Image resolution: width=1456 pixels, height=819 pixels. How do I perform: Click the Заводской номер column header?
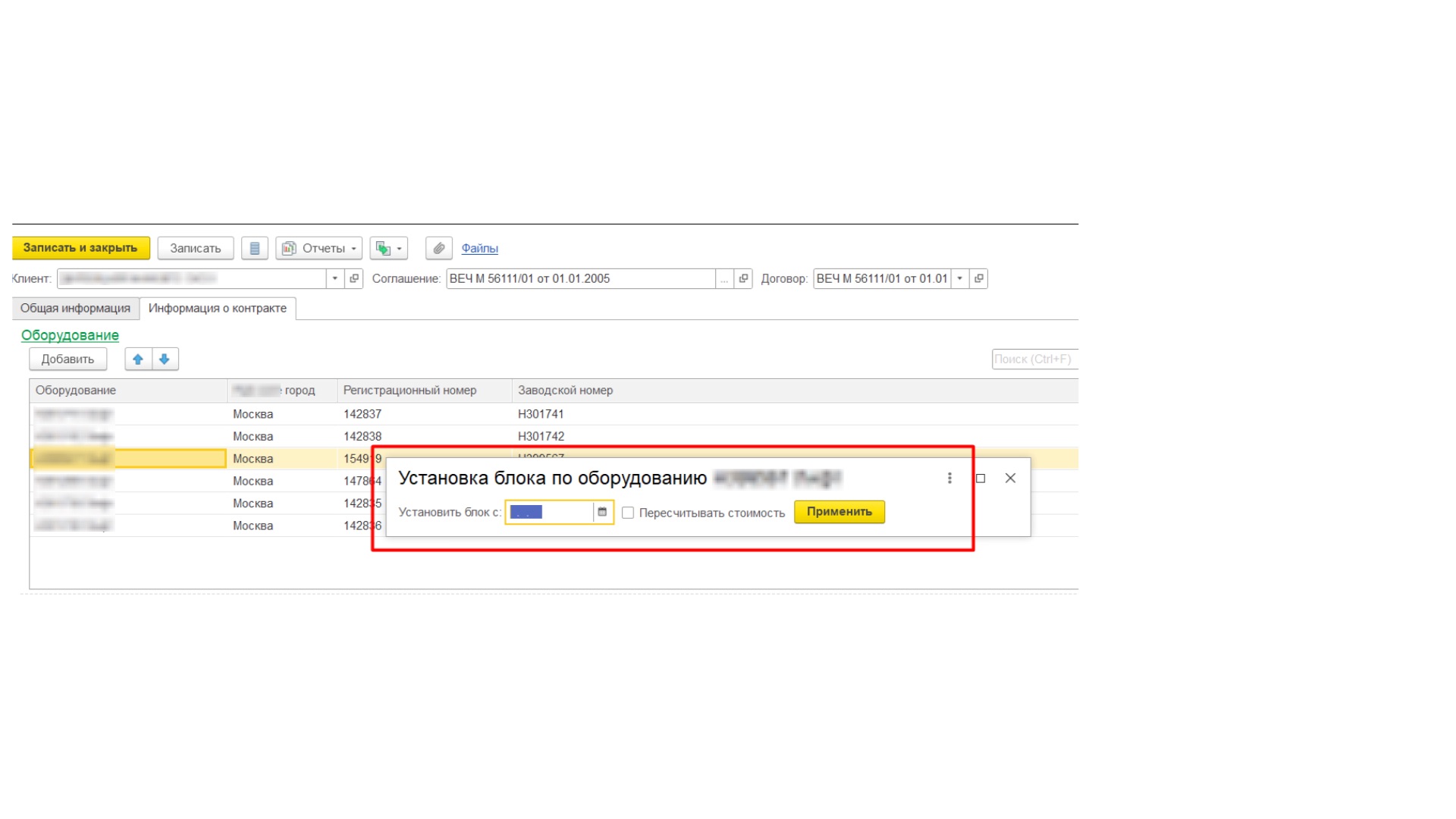[795, 391]
